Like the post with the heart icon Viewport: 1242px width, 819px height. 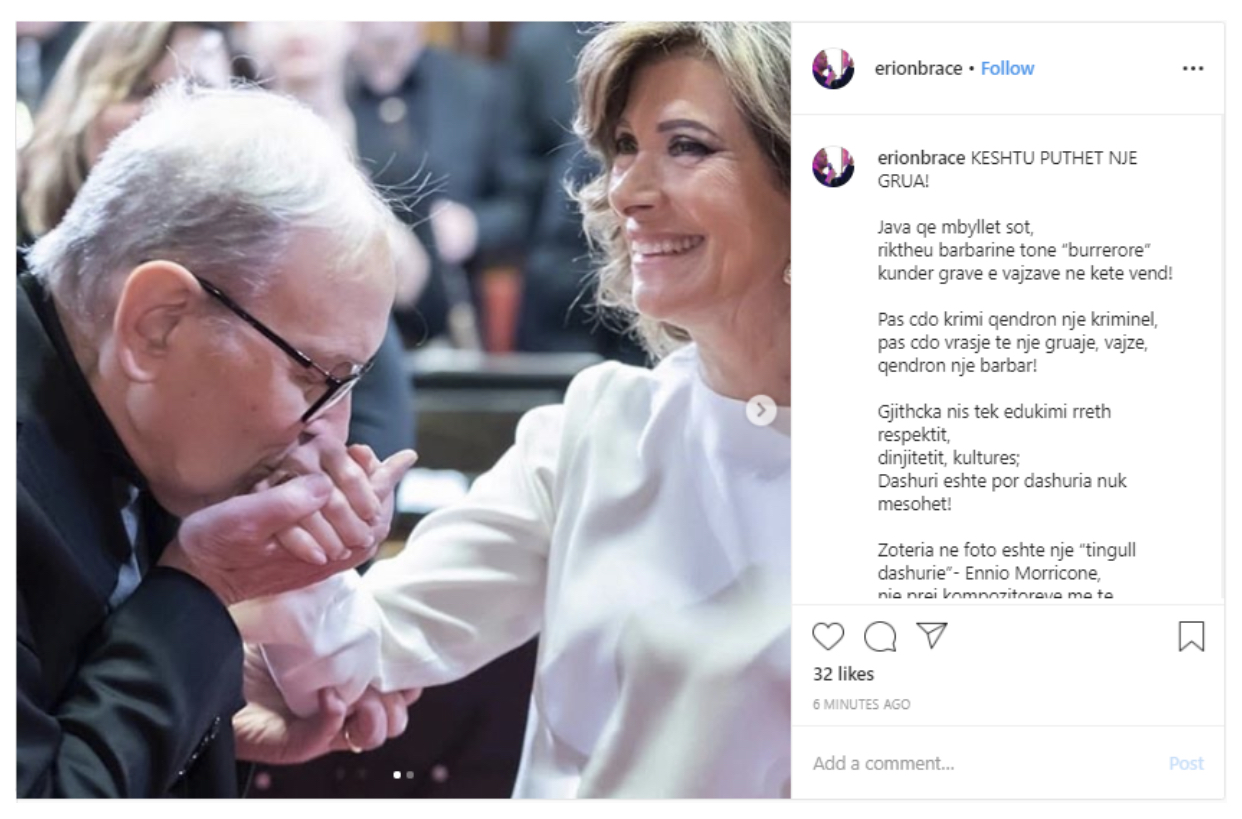[828, 637]
